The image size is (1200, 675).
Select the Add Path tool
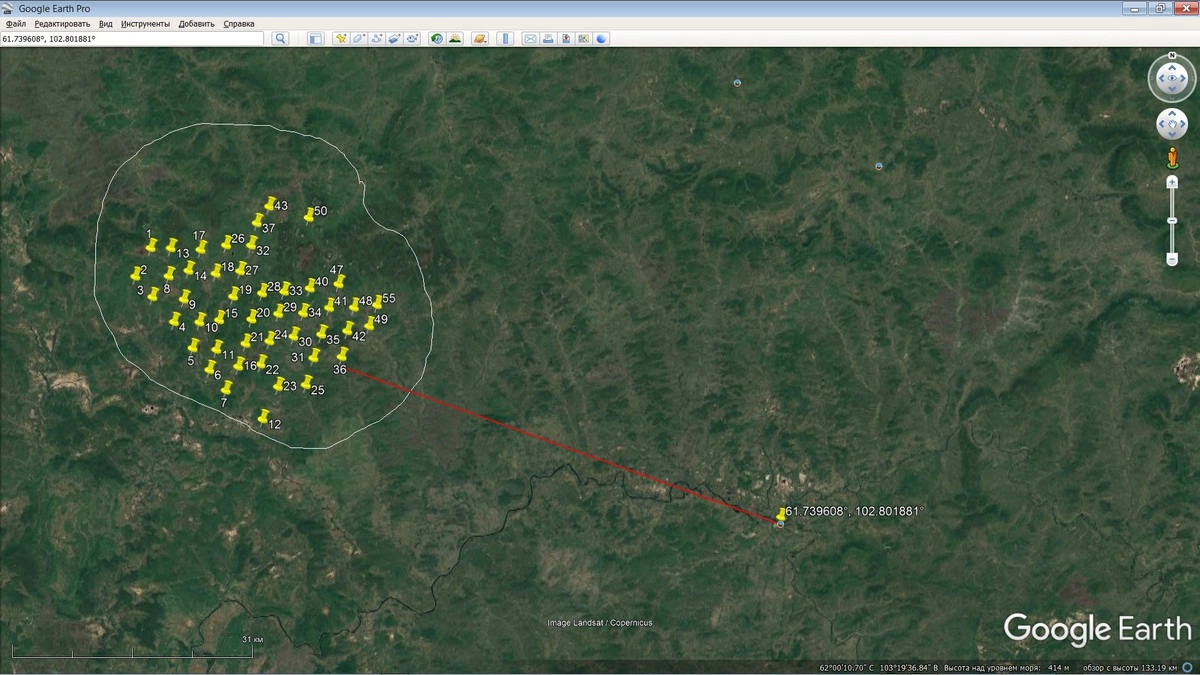tap(377, 38)
